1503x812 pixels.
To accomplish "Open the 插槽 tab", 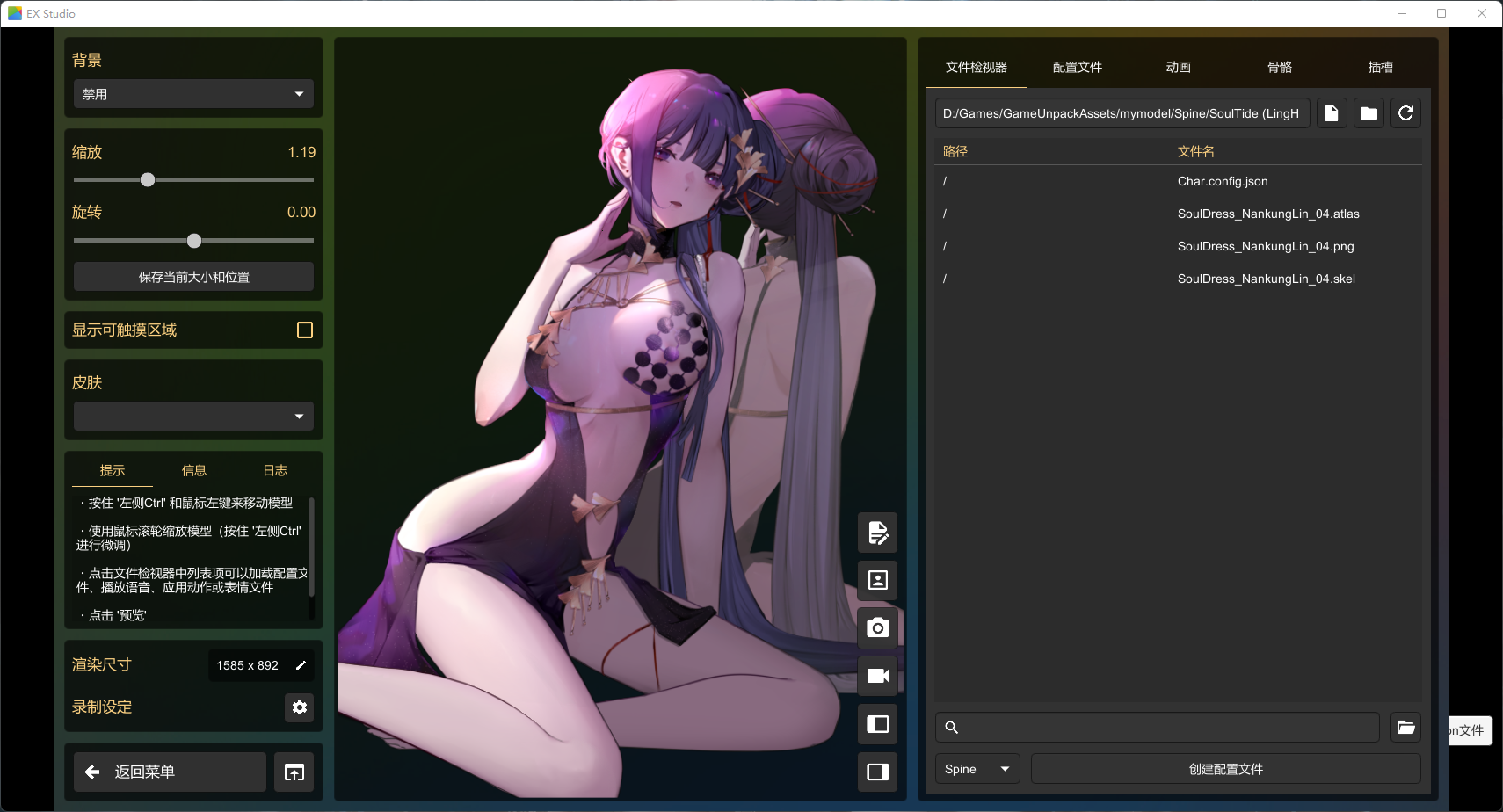I will coord(1380,68).
